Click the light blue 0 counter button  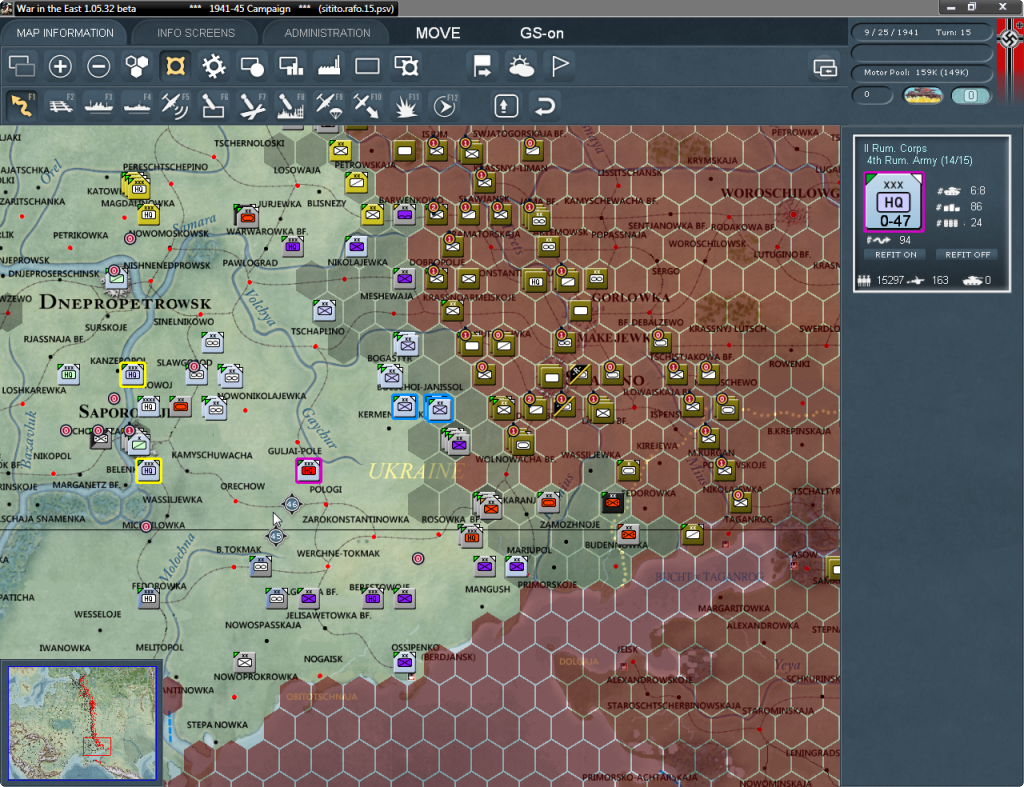pos(970,96)
